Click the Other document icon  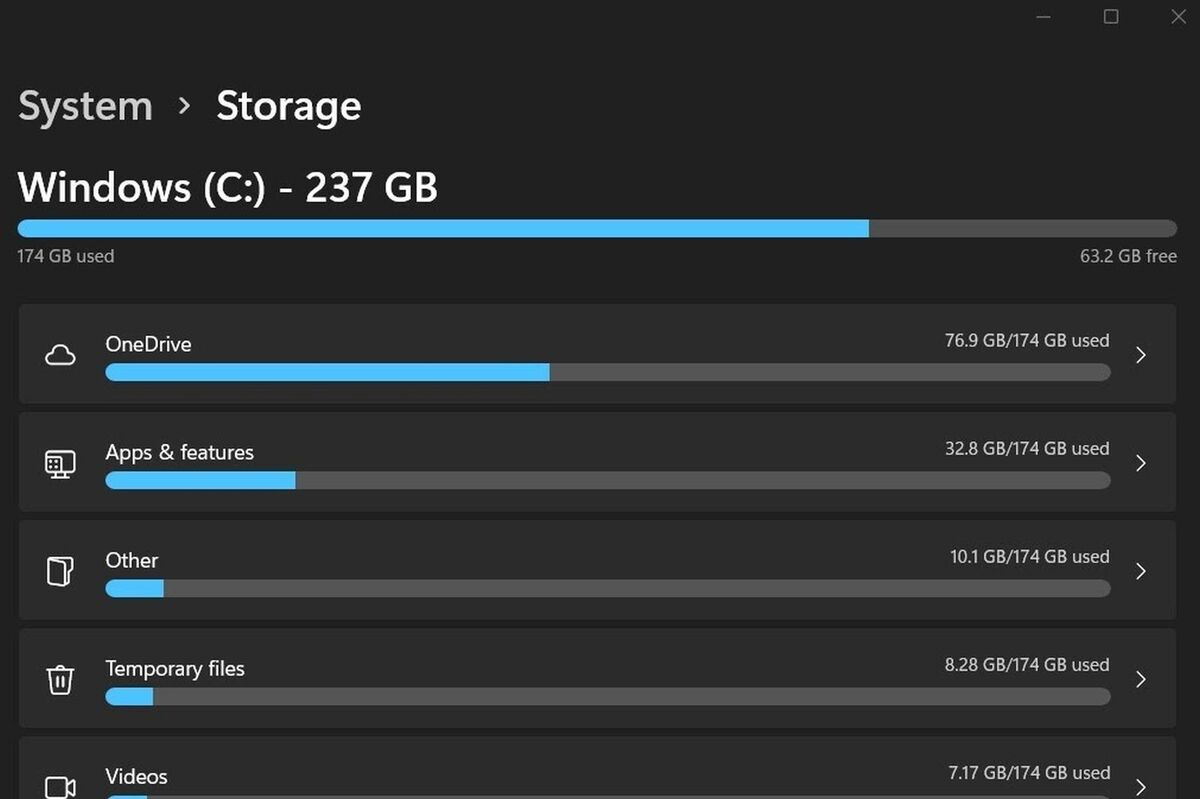coord(60,571)
